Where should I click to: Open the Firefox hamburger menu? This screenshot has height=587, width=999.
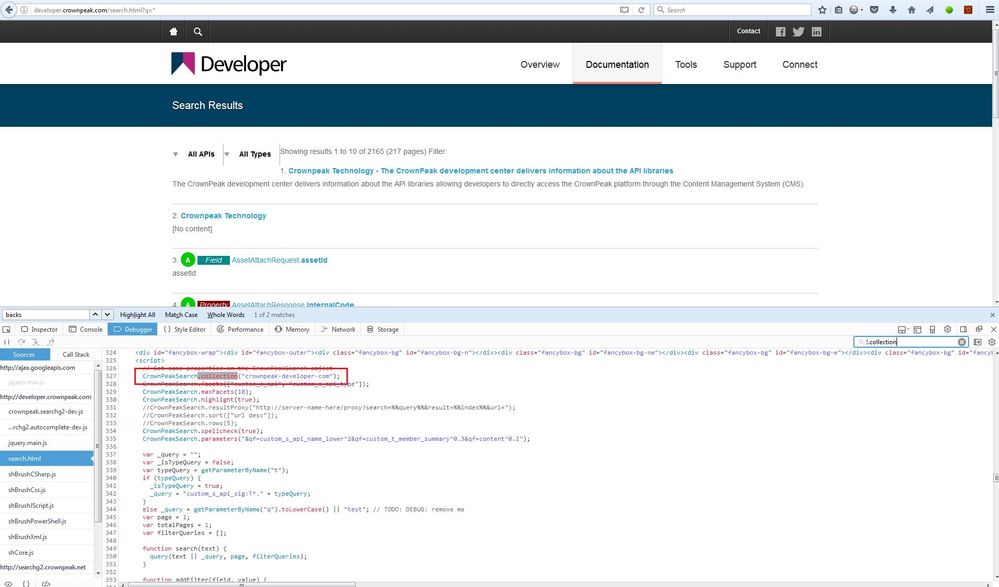(x=989, y=10)
